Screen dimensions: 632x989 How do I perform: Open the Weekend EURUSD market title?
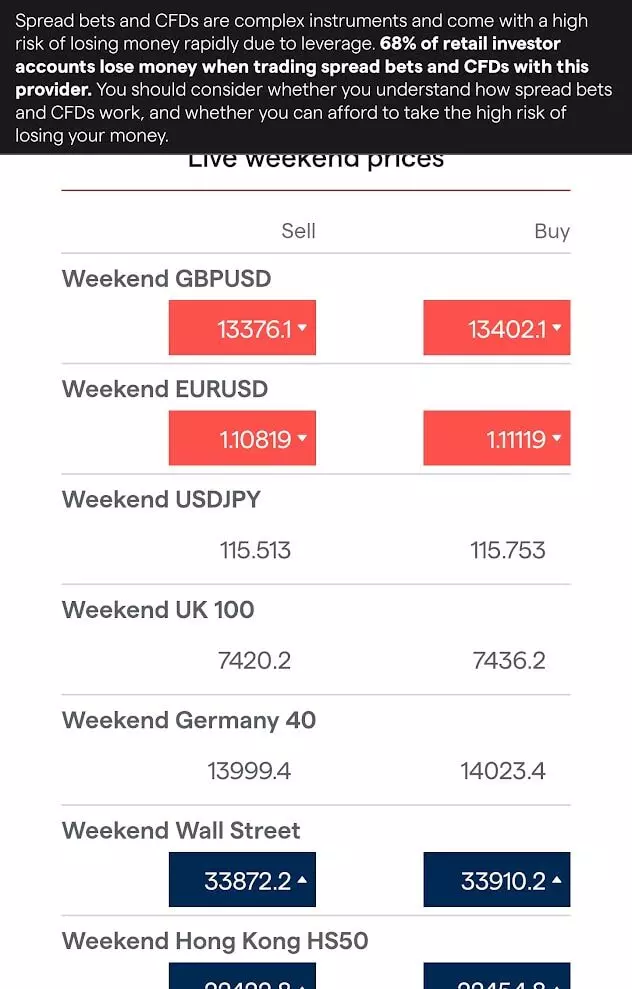165,389
